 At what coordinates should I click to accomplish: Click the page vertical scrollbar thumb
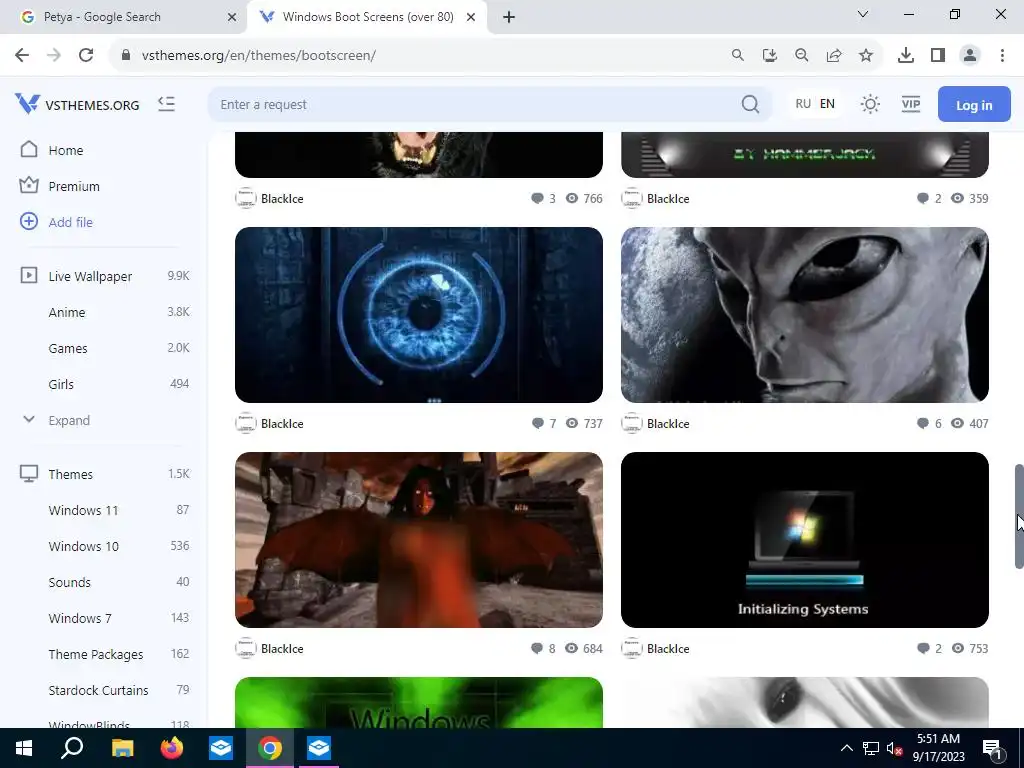coord(1018,516)
